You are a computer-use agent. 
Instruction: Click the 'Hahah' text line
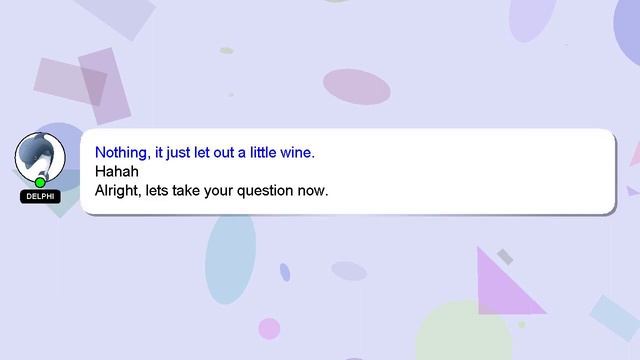click(117, 171)
